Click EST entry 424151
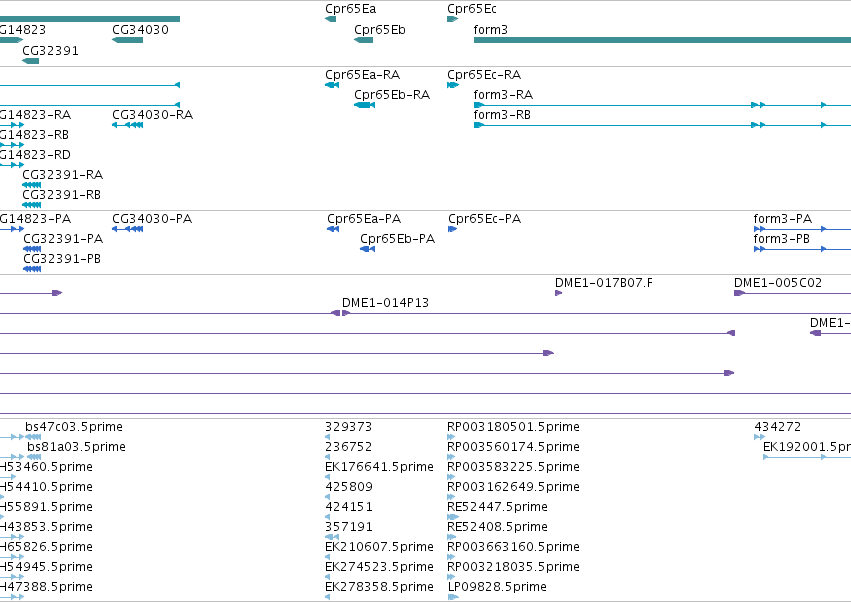 (x=348, y=507)
